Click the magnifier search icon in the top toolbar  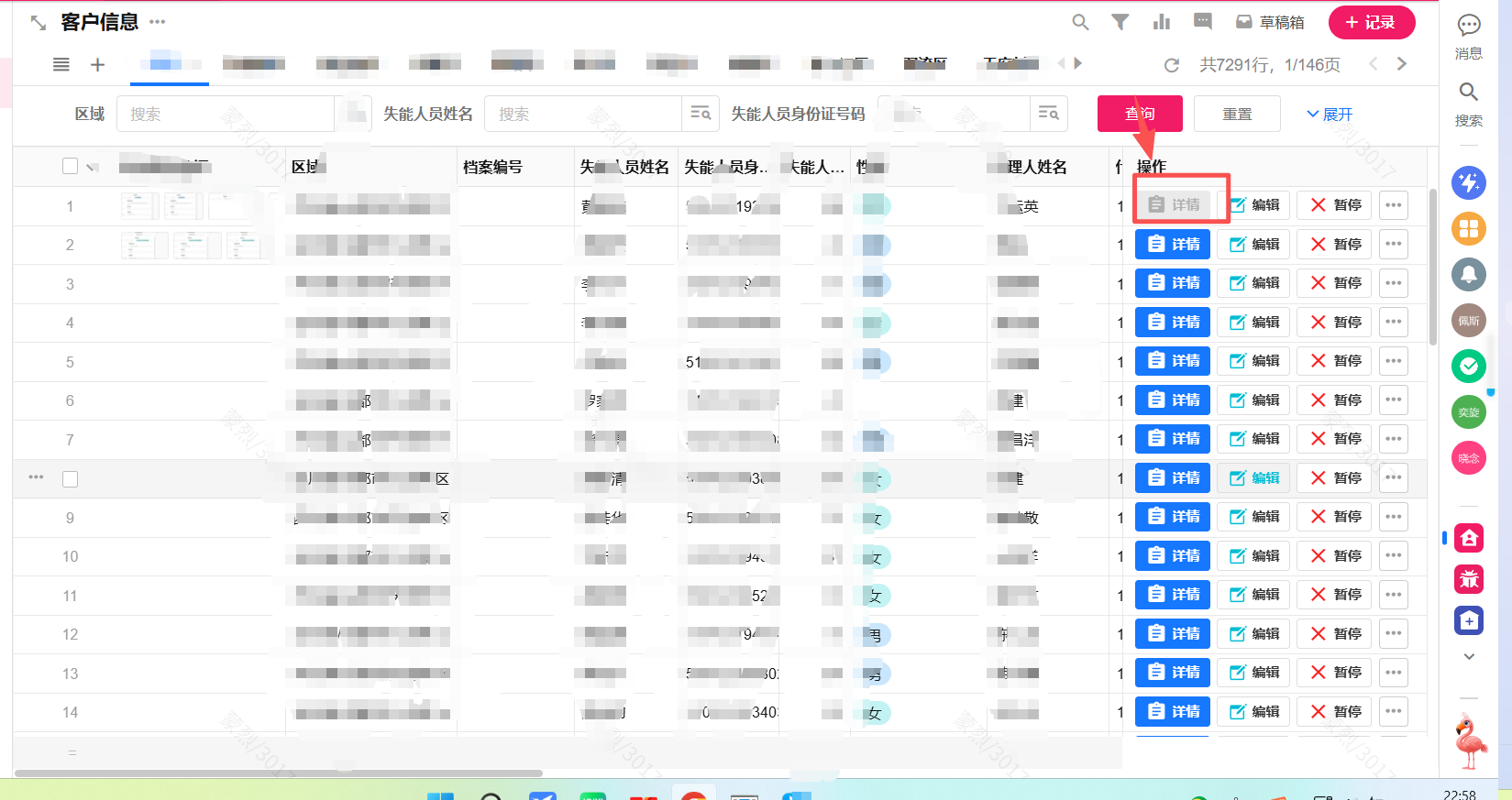coord(1081,22)
